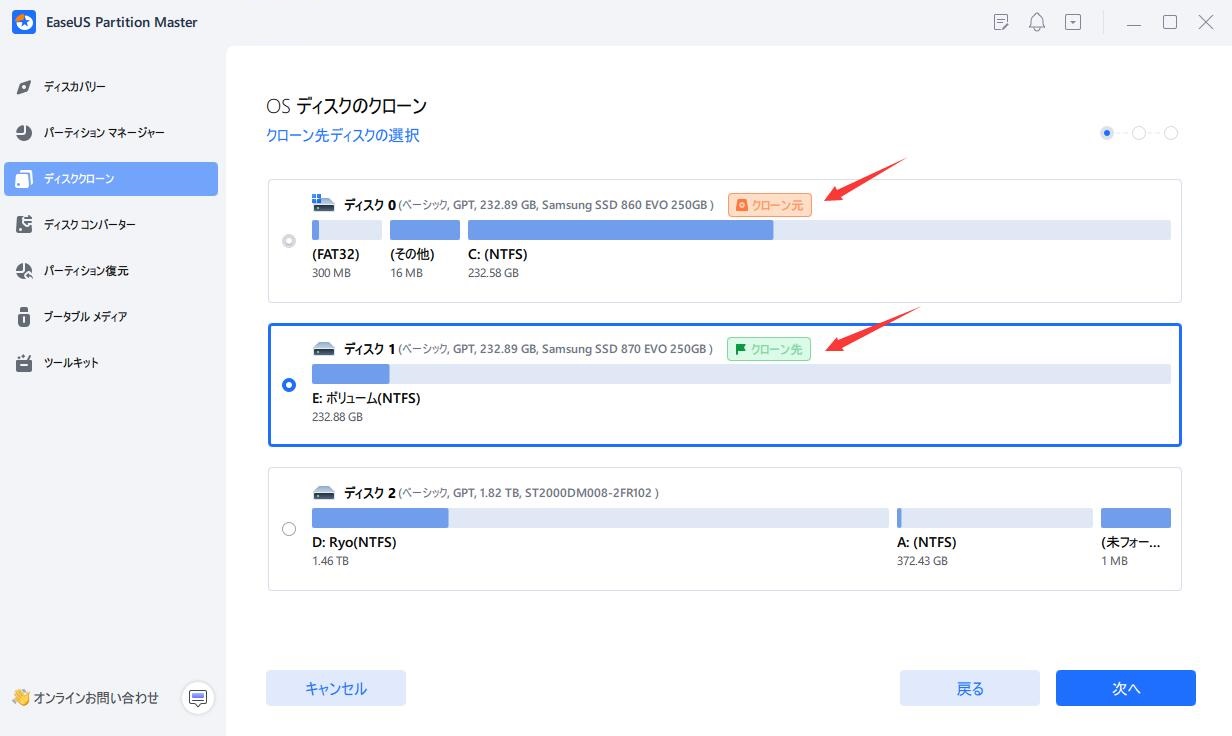
Task: Click the unformatted 1 MB partition bar
Action: point(1136,518)
